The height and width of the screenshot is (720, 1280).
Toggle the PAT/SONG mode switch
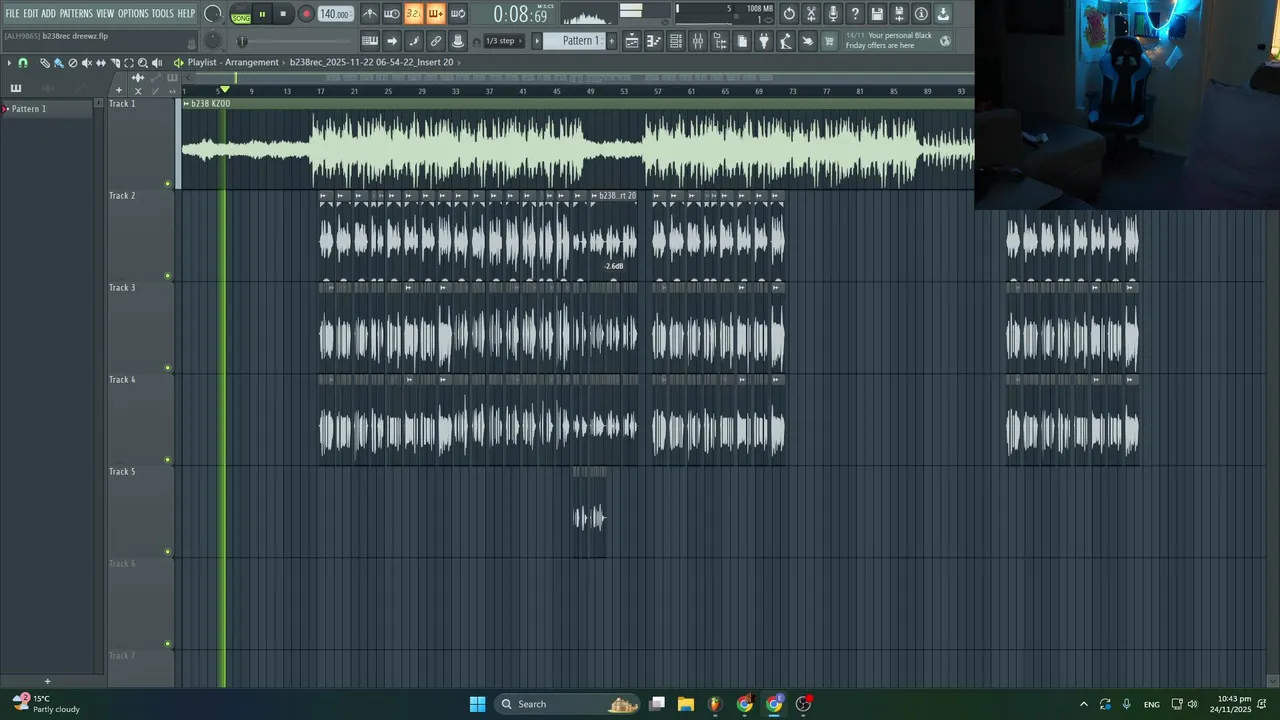click(241, 14)
